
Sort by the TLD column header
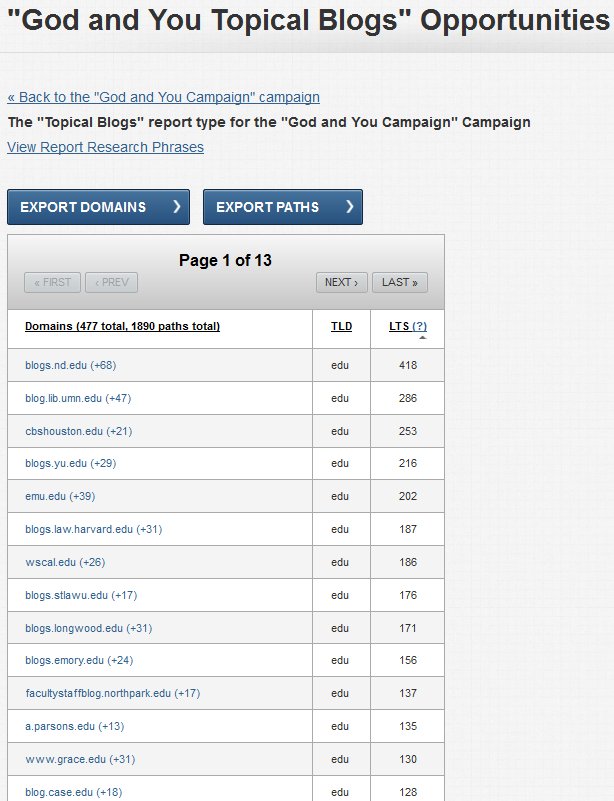click(x=341, y=326)
